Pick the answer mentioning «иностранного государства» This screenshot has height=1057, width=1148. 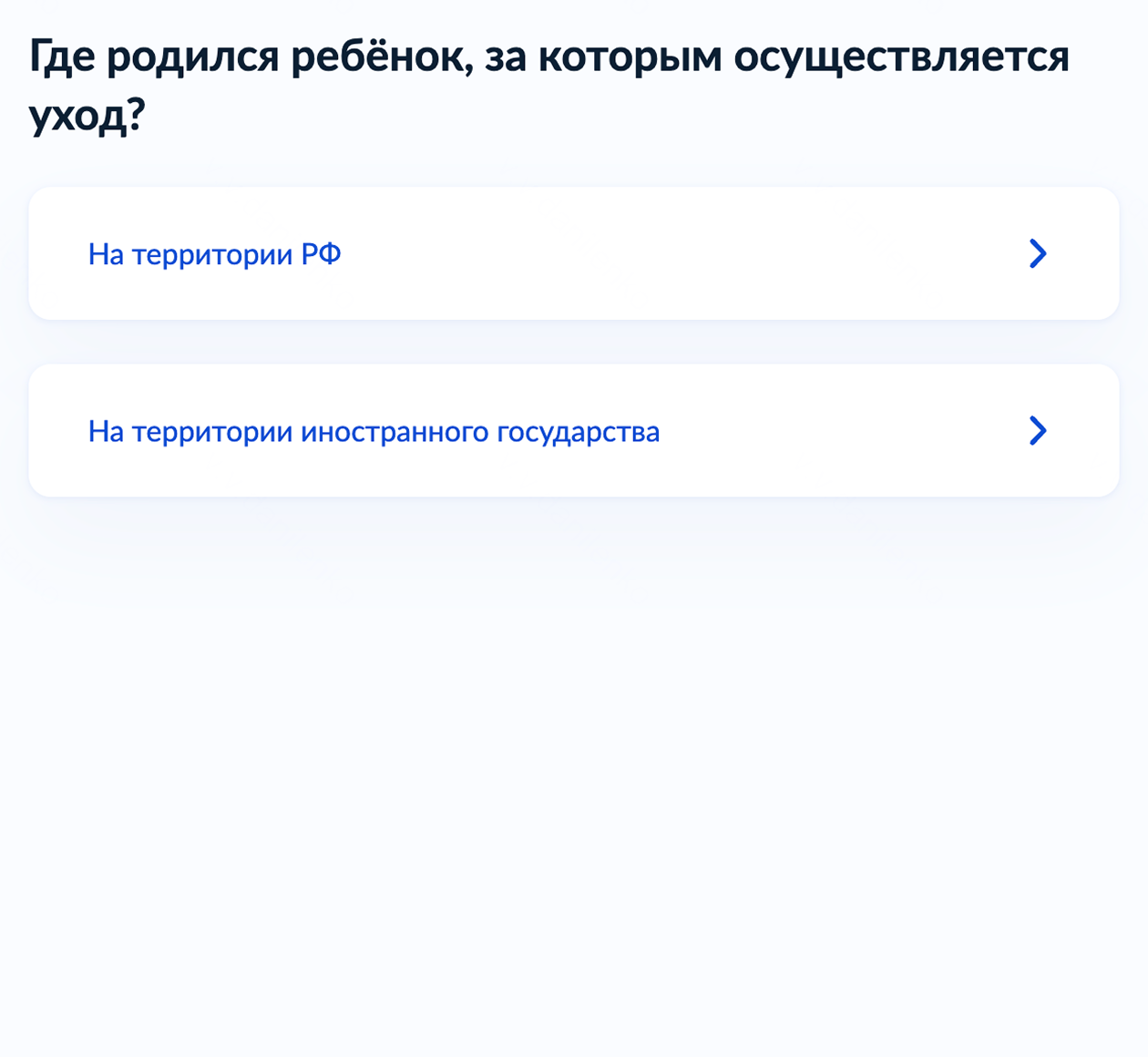pos(574,430)
